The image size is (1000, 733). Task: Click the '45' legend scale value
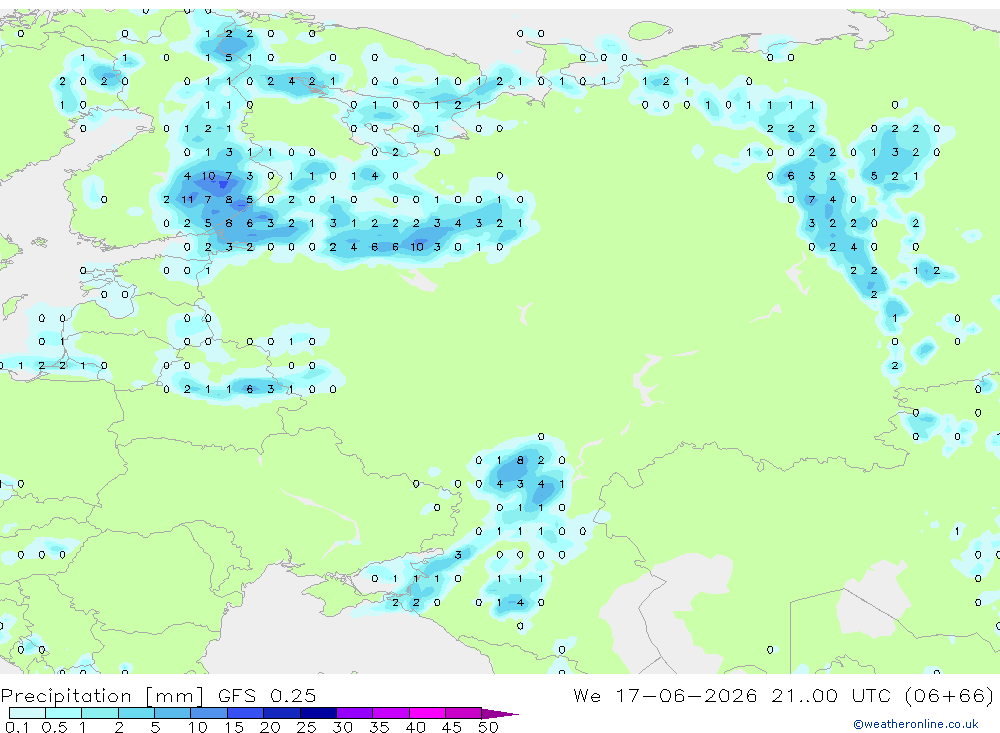452,727
